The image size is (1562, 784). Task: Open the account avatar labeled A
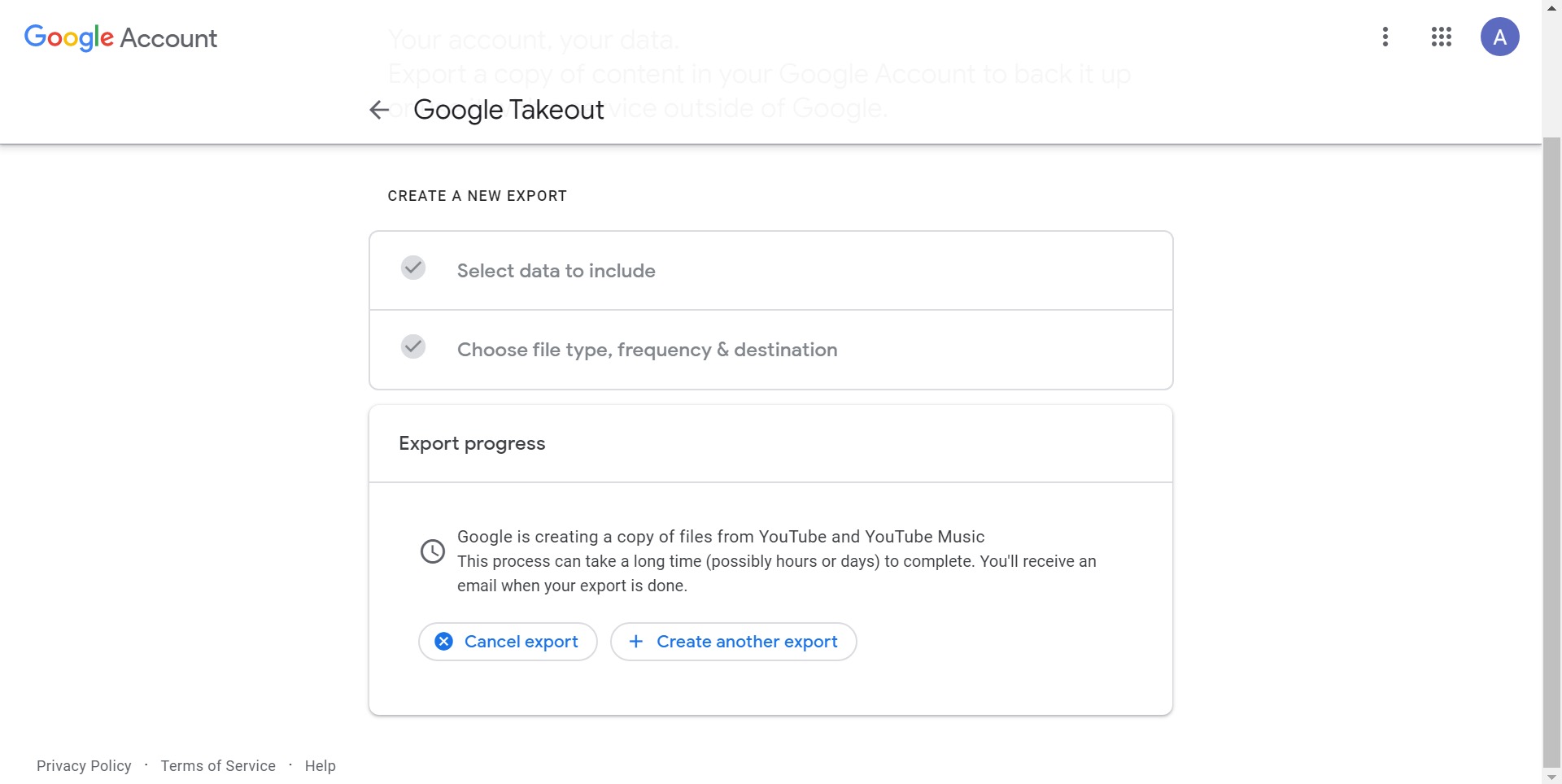pyautogui.click(x=1499, y=37)
